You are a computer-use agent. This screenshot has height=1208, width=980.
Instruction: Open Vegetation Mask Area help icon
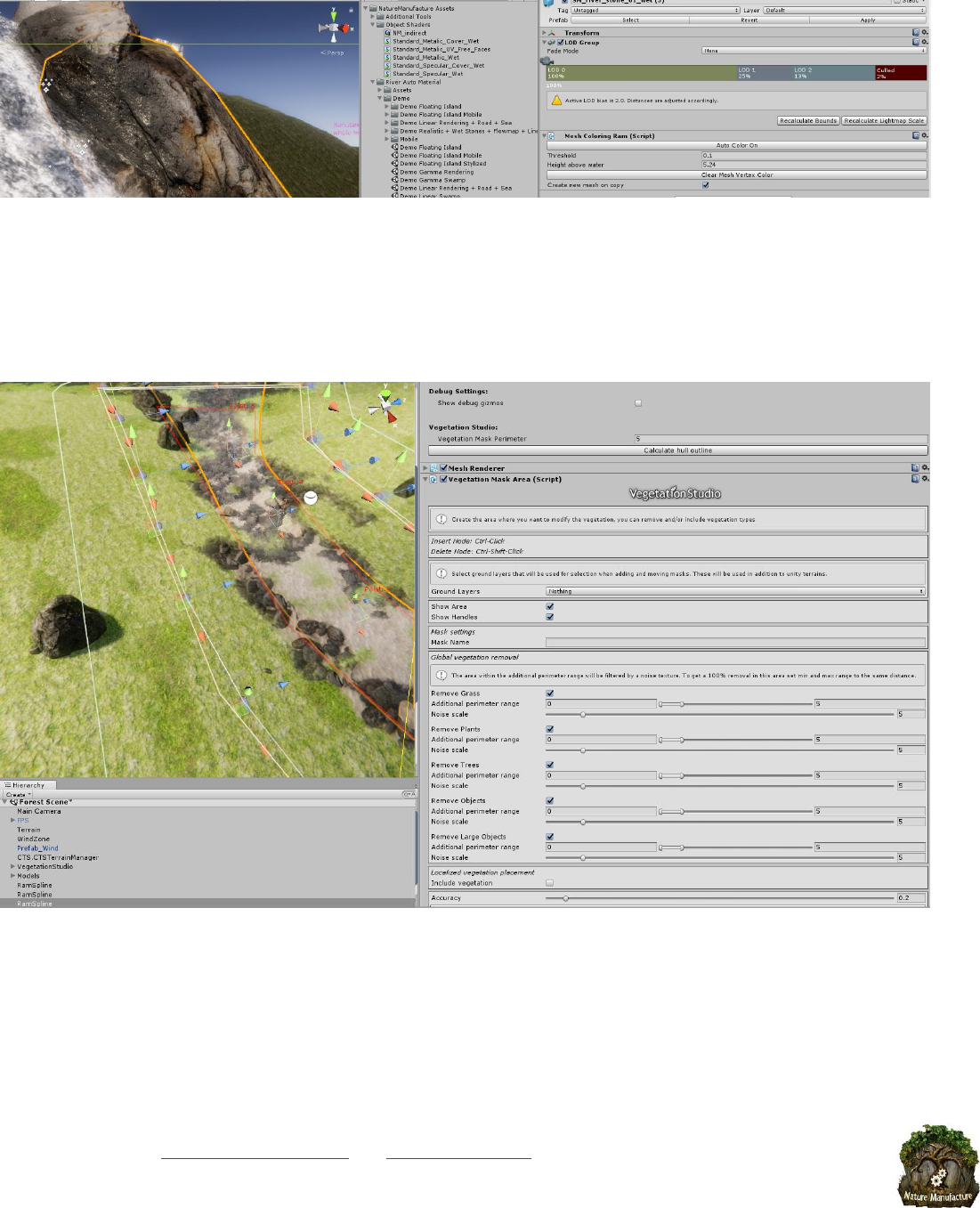pyautogui.click(x=915, y=479)
